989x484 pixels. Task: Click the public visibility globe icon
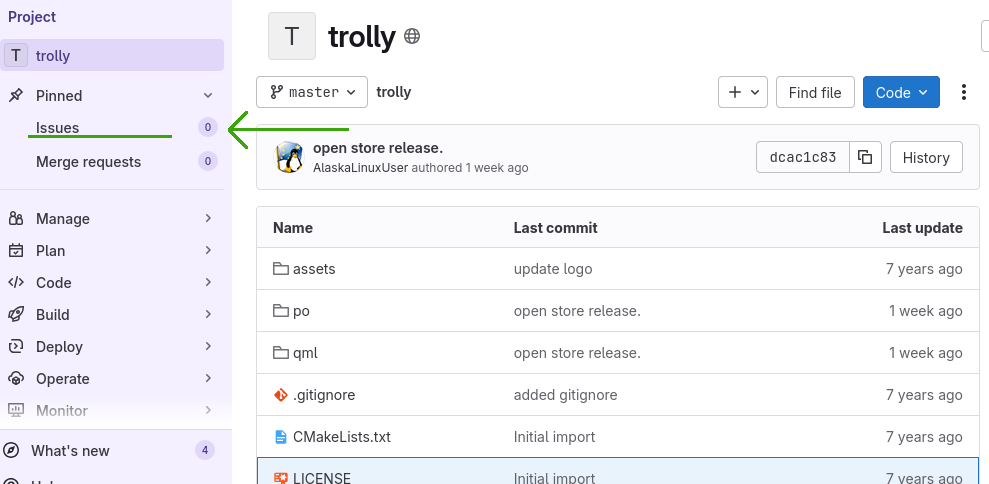coord(412,37)
